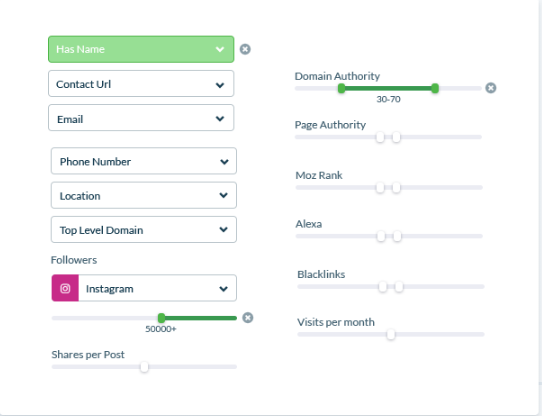Expand the Contact Url dropdown
The image size is (542, 416).
(141, 84)
